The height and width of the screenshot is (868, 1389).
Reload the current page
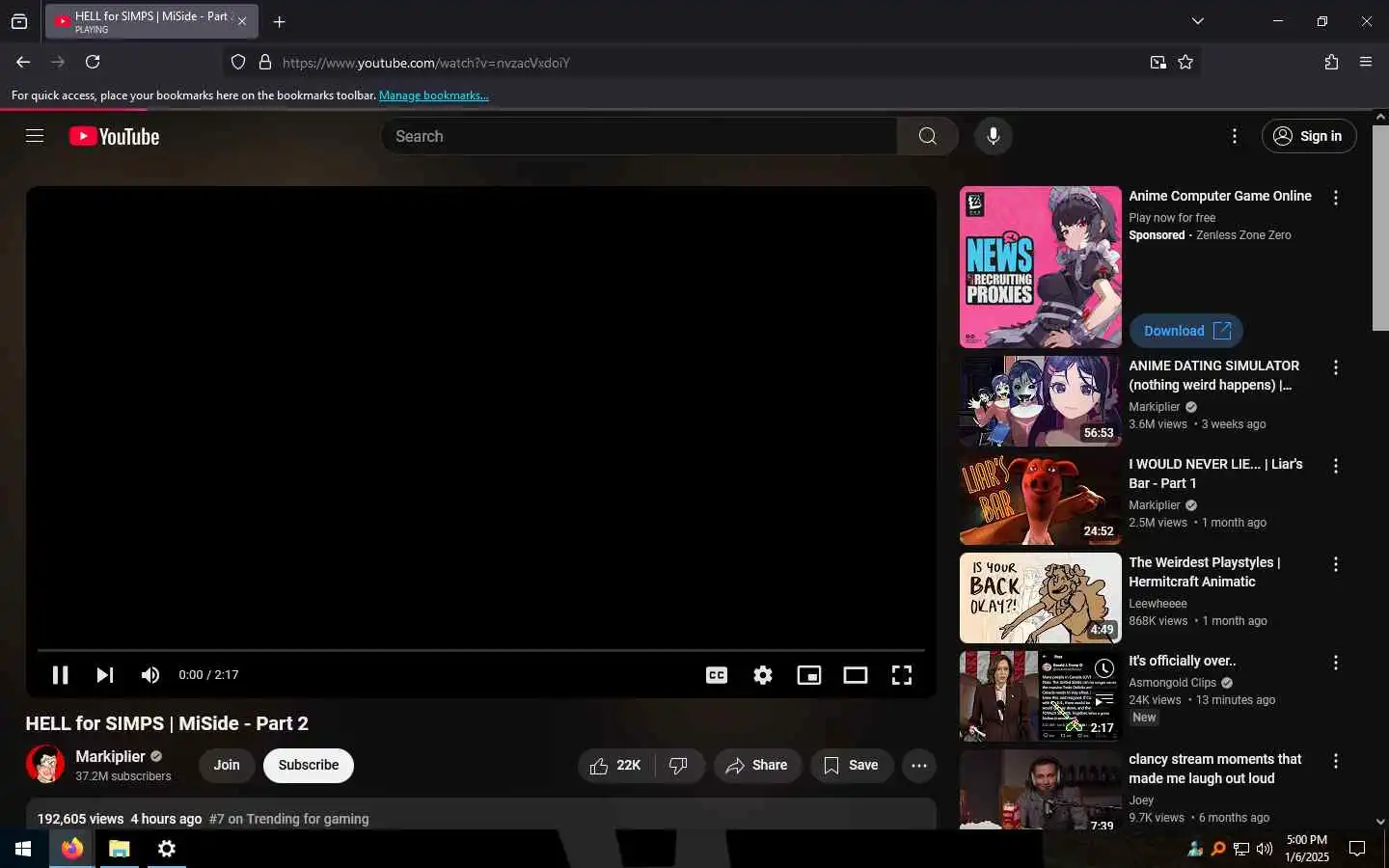click(x=93, y=62)
